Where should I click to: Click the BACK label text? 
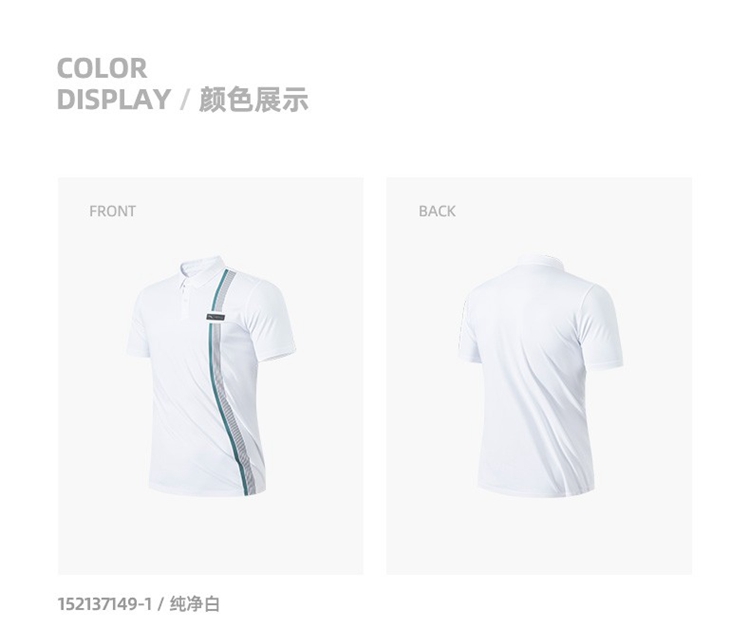pos(437,211)
